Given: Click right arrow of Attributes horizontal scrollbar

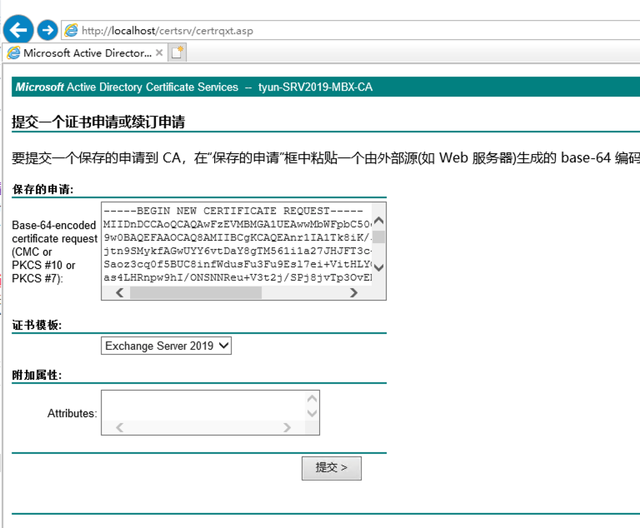Looking at the screenshot, I should (287, 427).
